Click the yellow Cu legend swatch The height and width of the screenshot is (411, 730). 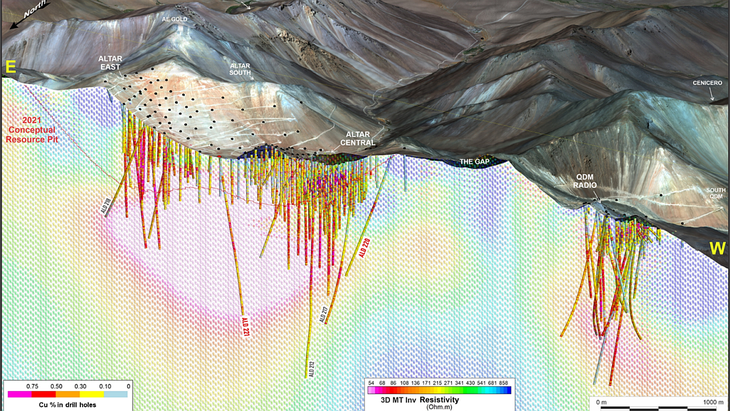pos(92,395)
